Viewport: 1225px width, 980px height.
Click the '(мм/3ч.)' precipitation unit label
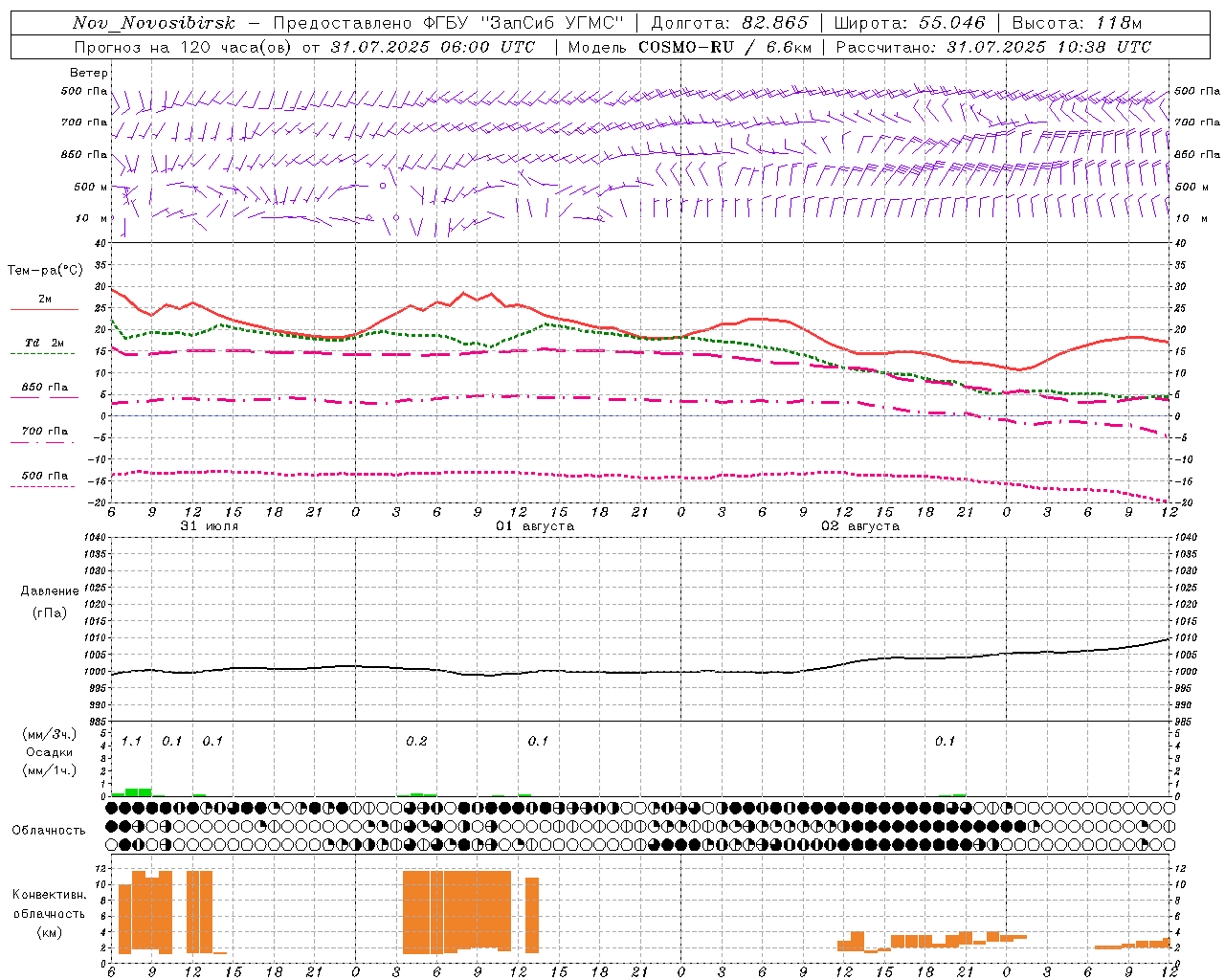[x=49, y=735]
